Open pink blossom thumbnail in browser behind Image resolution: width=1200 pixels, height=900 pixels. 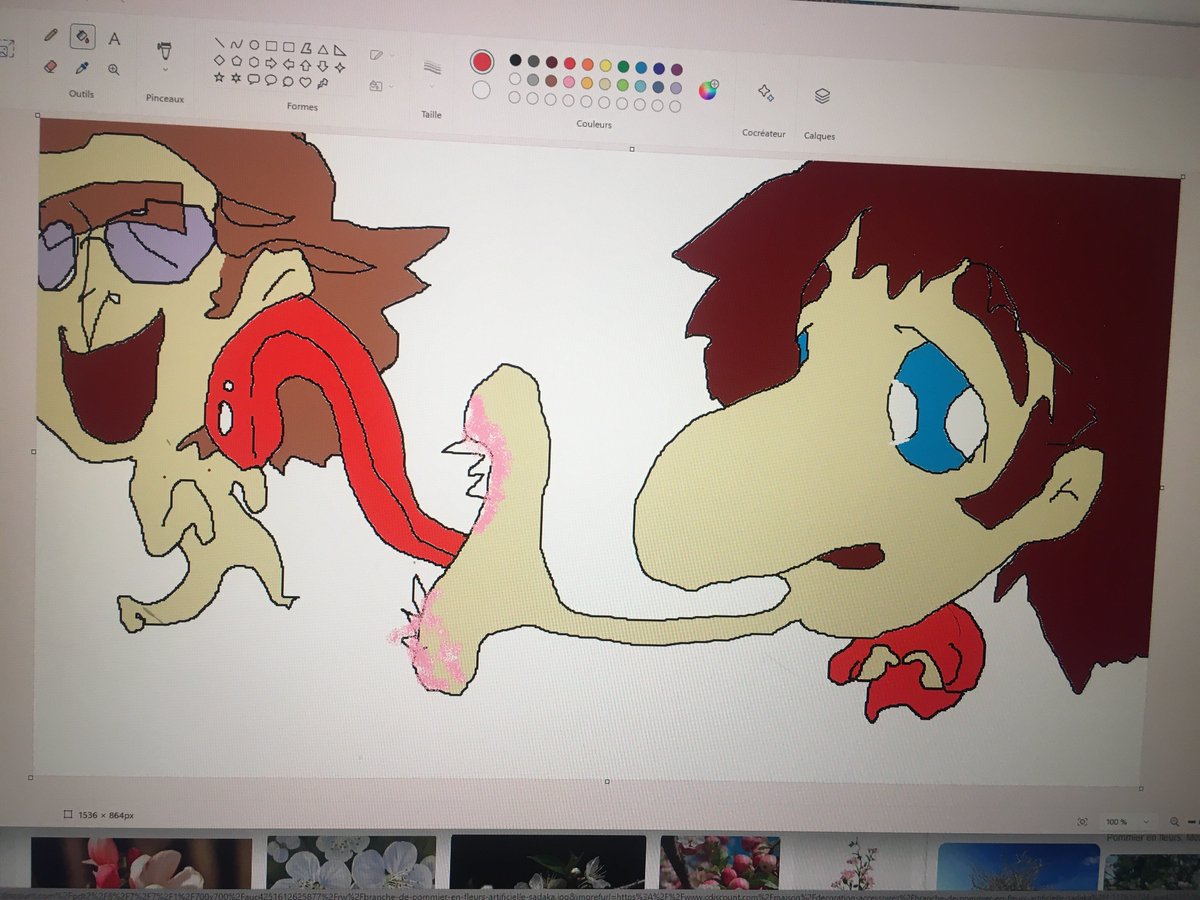142,864
